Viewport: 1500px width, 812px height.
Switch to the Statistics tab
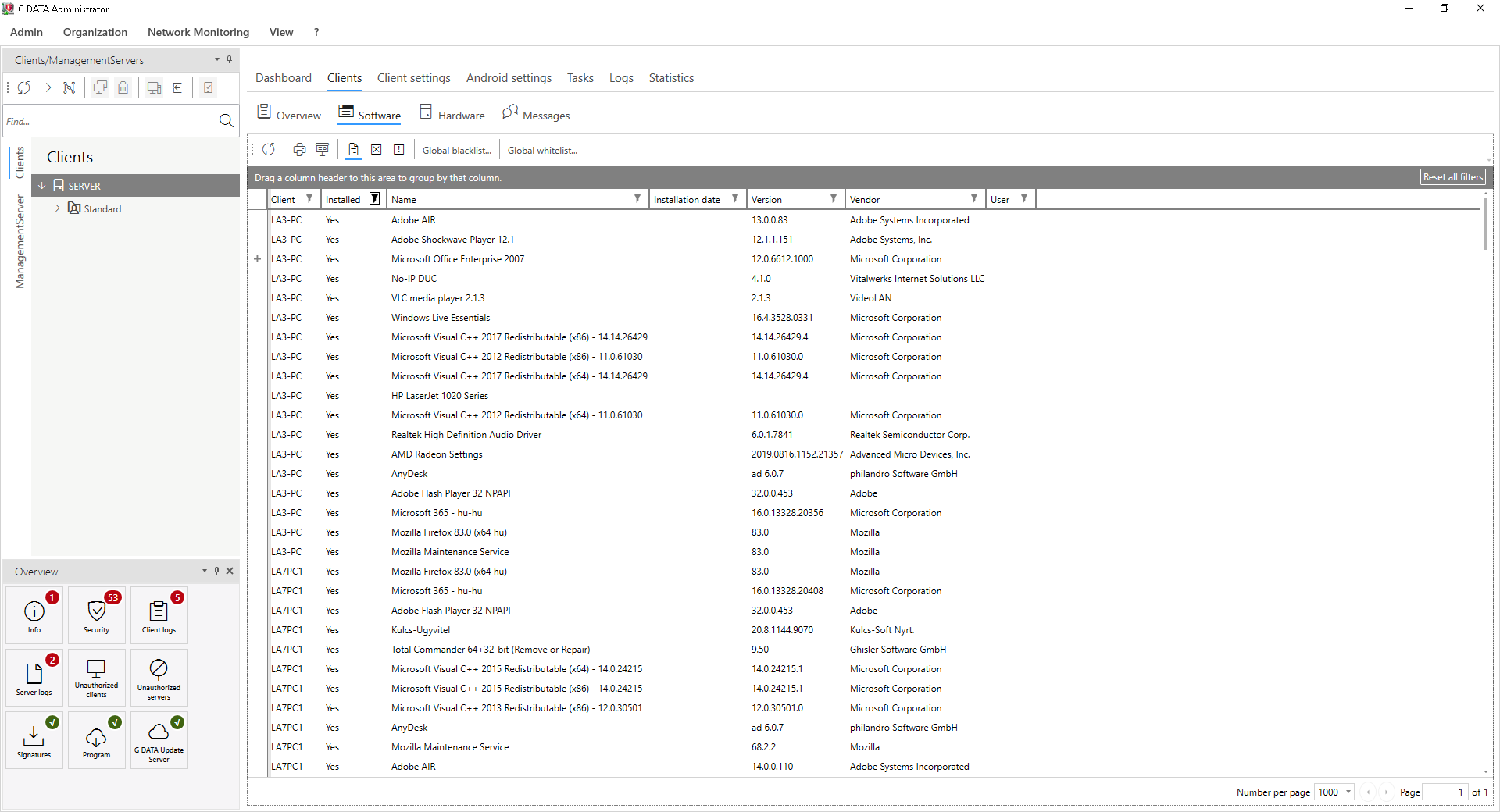[x=671, y=78]
